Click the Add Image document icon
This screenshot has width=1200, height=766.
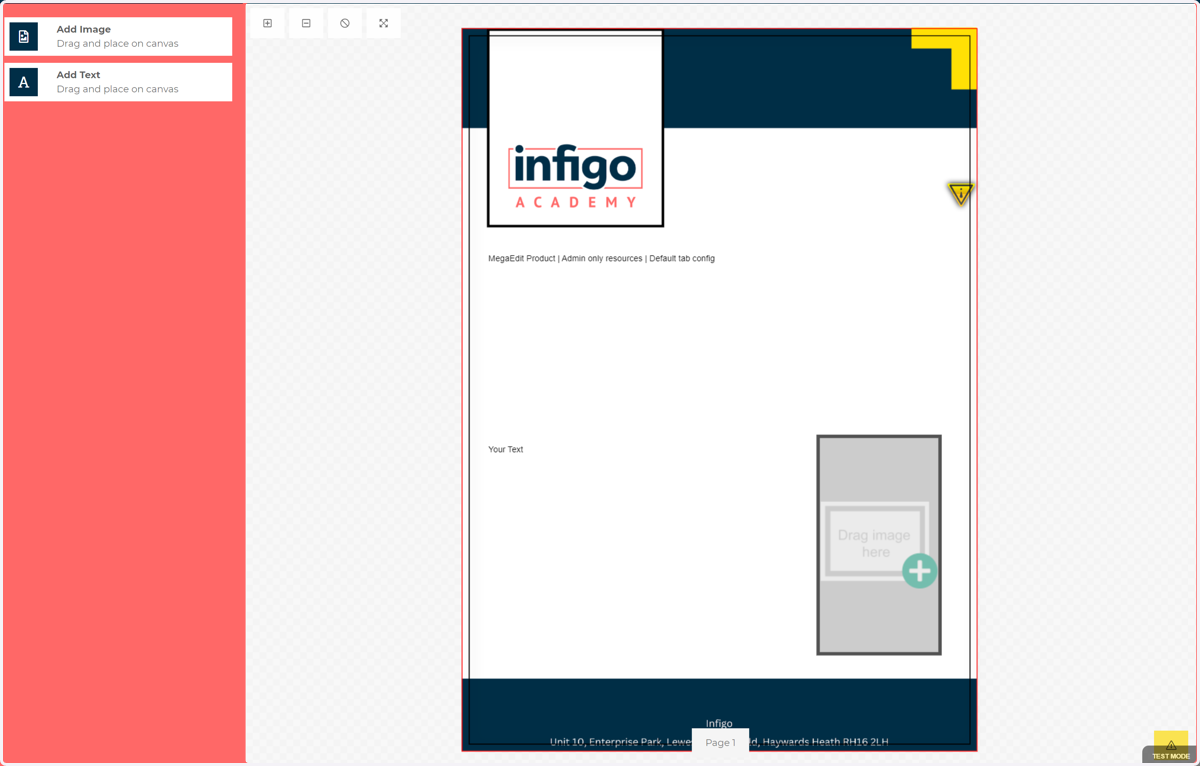pos(24,36)
